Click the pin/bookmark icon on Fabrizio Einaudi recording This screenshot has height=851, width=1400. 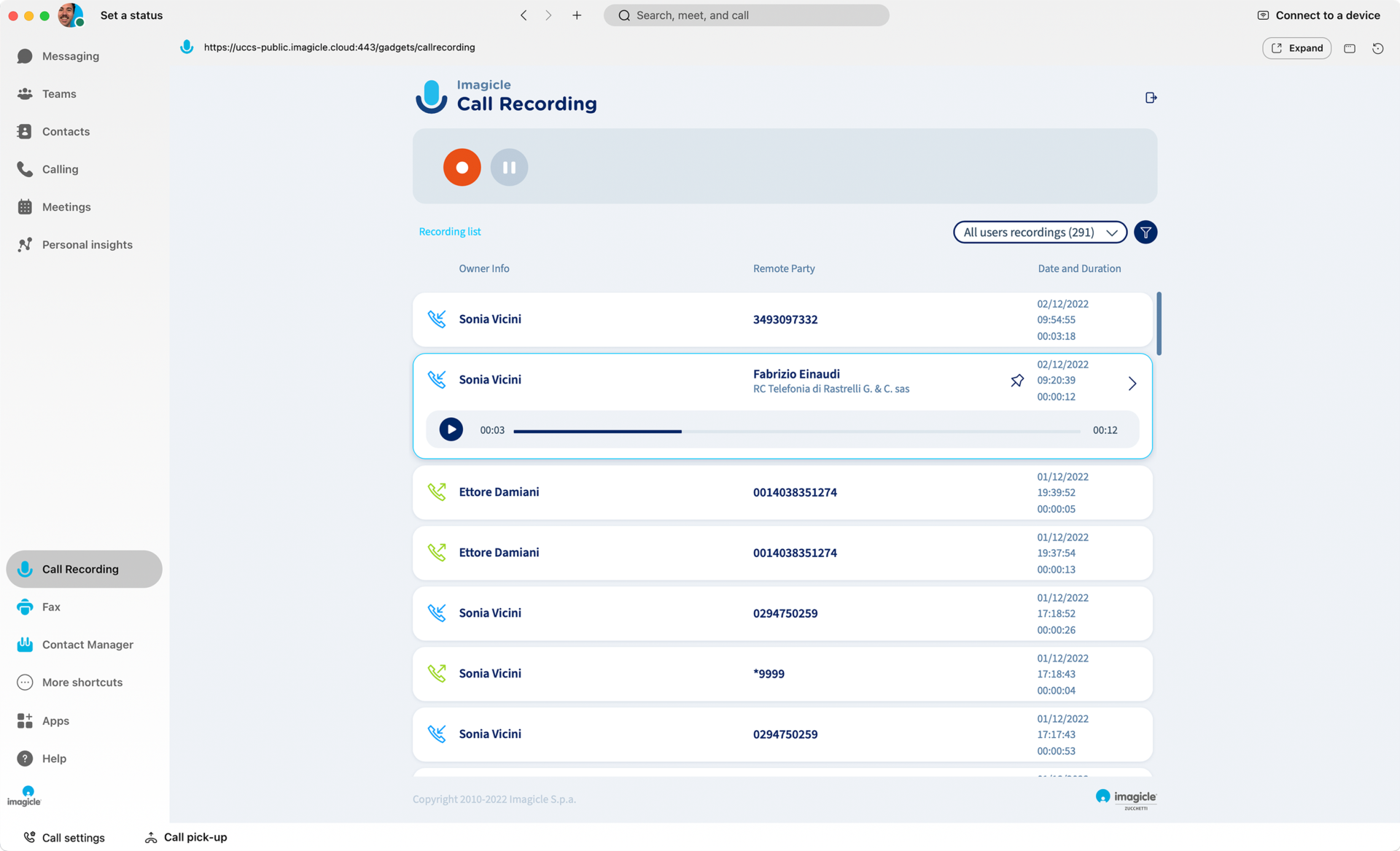click(x=1018, y=380)
